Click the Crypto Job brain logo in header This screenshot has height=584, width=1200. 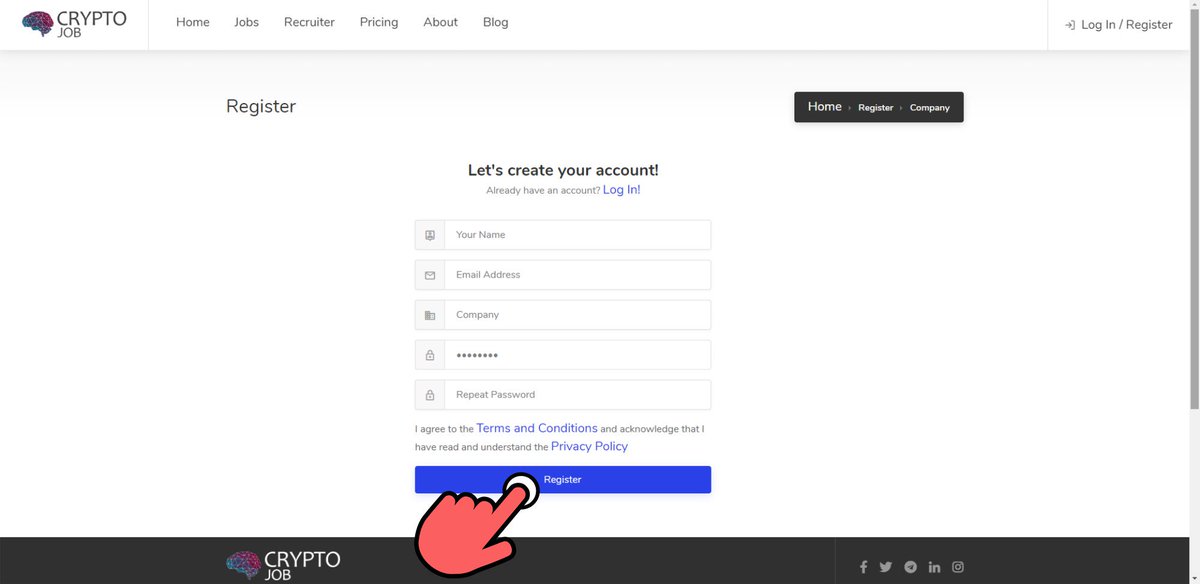(74, 24)
